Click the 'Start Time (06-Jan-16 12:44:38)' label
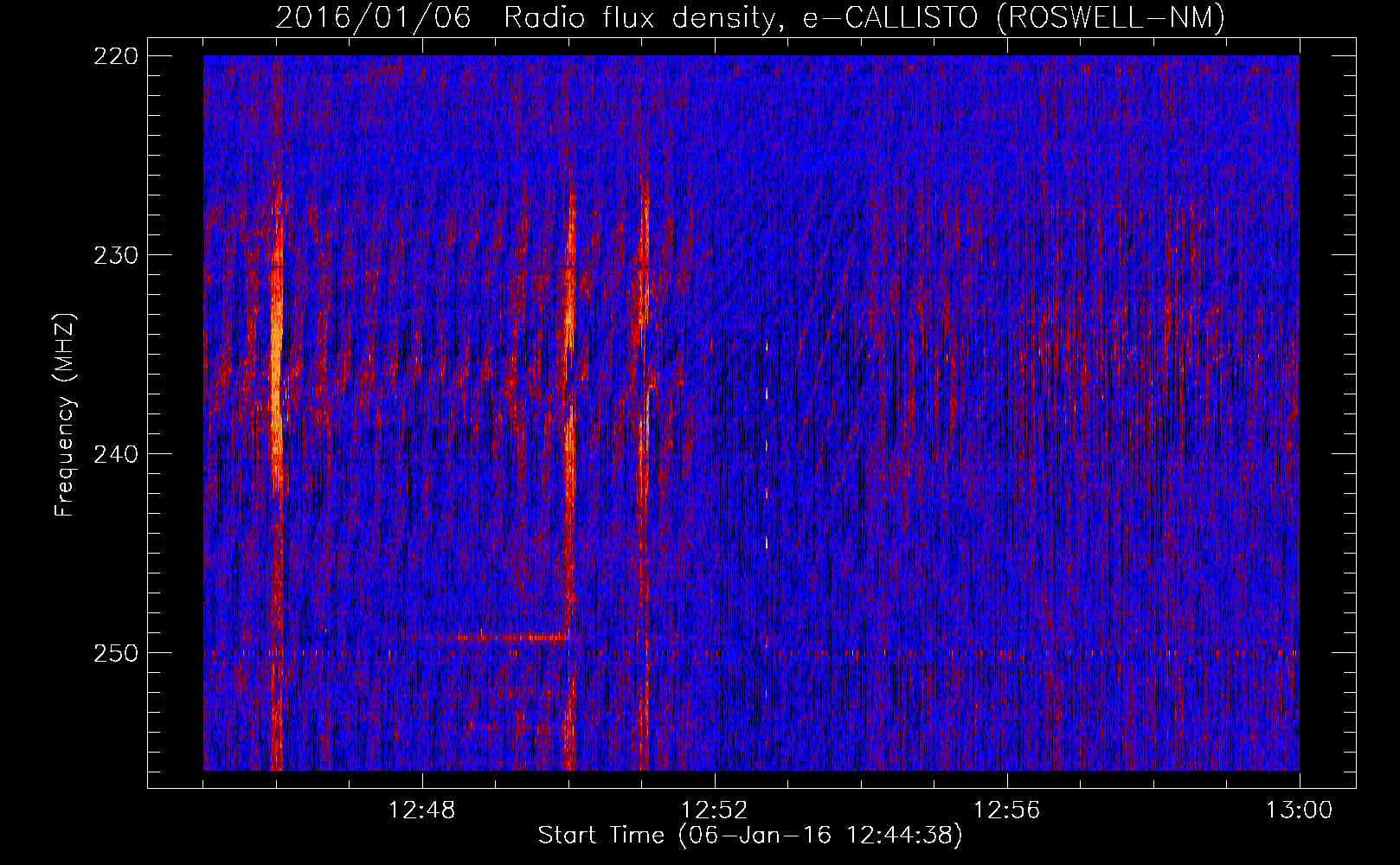This screenshot has width=1400, height=865. (x=749, y=836)
